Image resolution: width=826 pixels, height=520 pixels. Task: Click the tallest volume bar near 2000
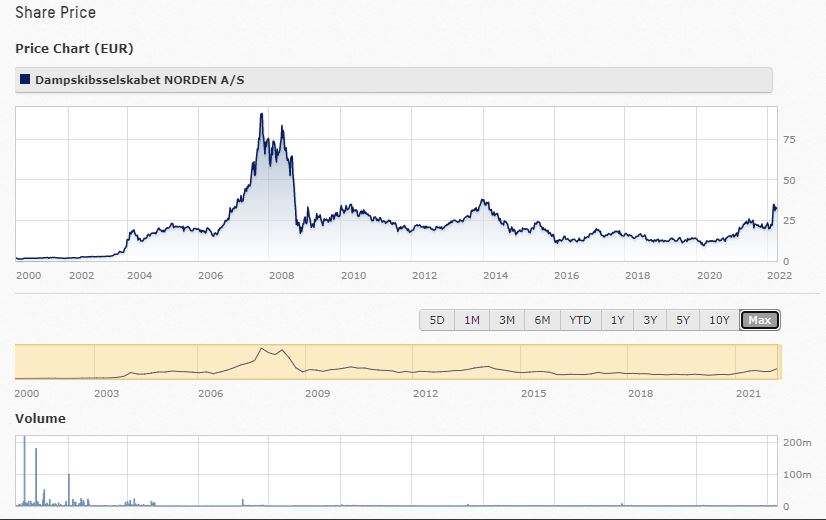[x=24, y=470]
